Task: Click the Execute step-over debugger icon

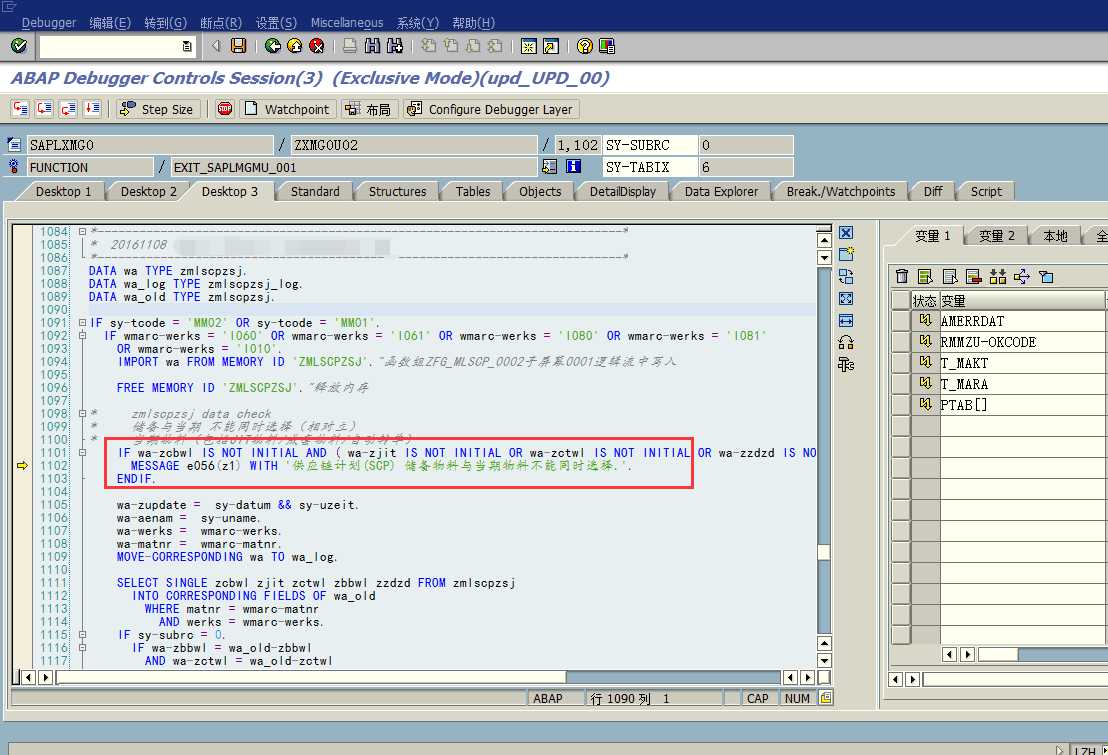Action: click(x=45, y=109)
